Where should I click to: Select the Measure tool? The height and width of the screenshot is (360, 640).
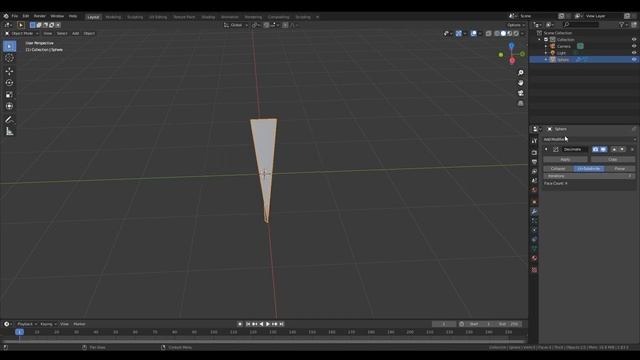[x=9, y=131]
